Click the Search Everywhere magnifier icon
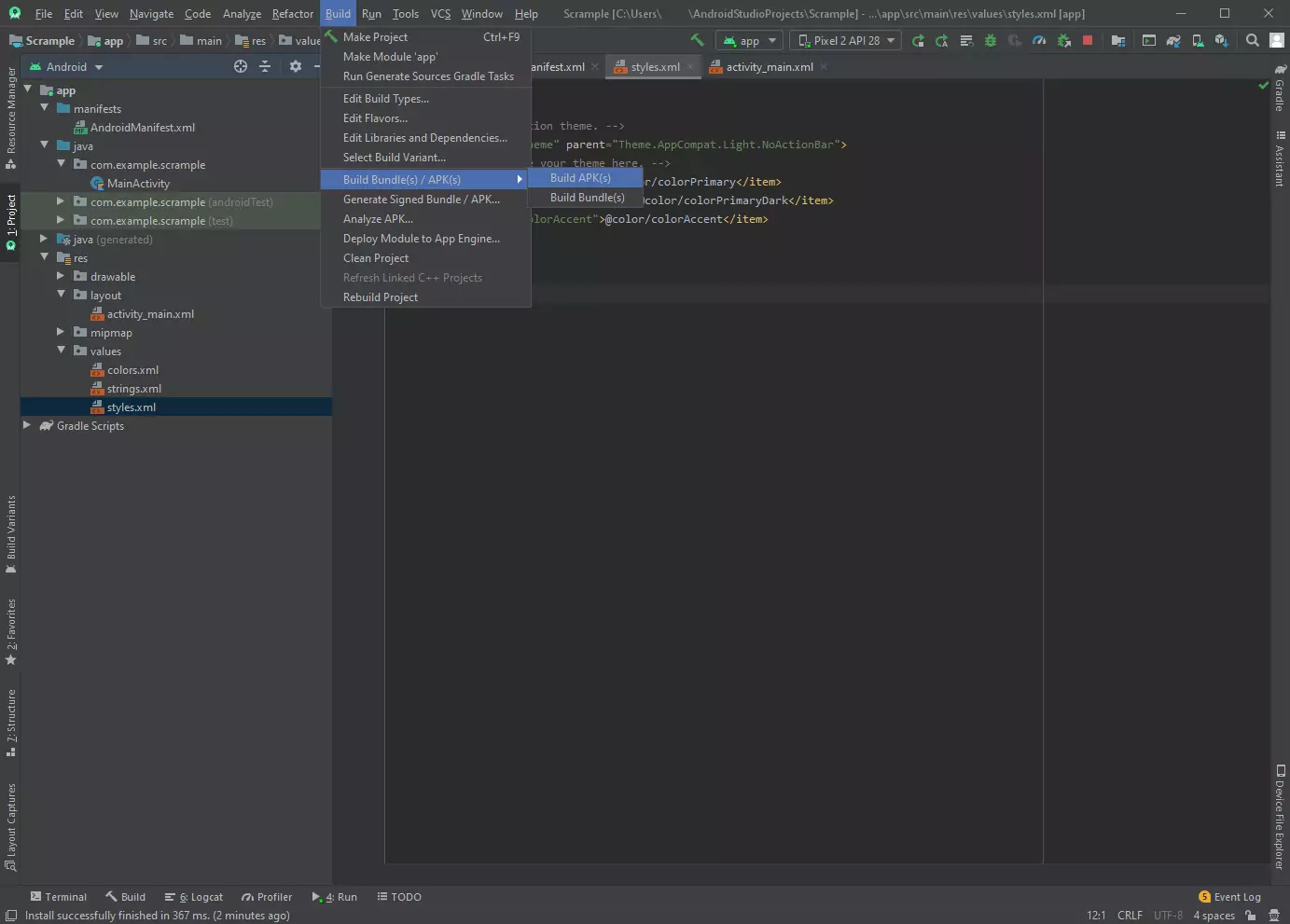 1253,40
